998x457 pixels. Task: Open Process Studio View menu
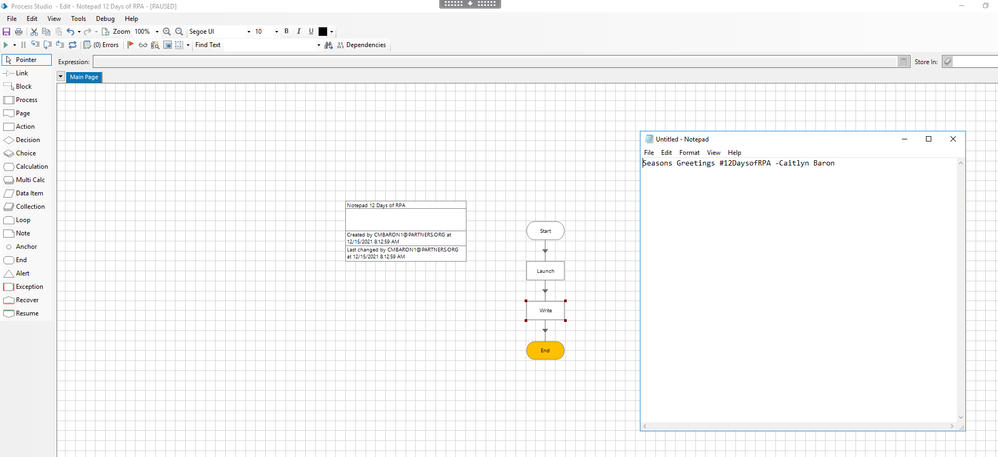pos(54,19)
